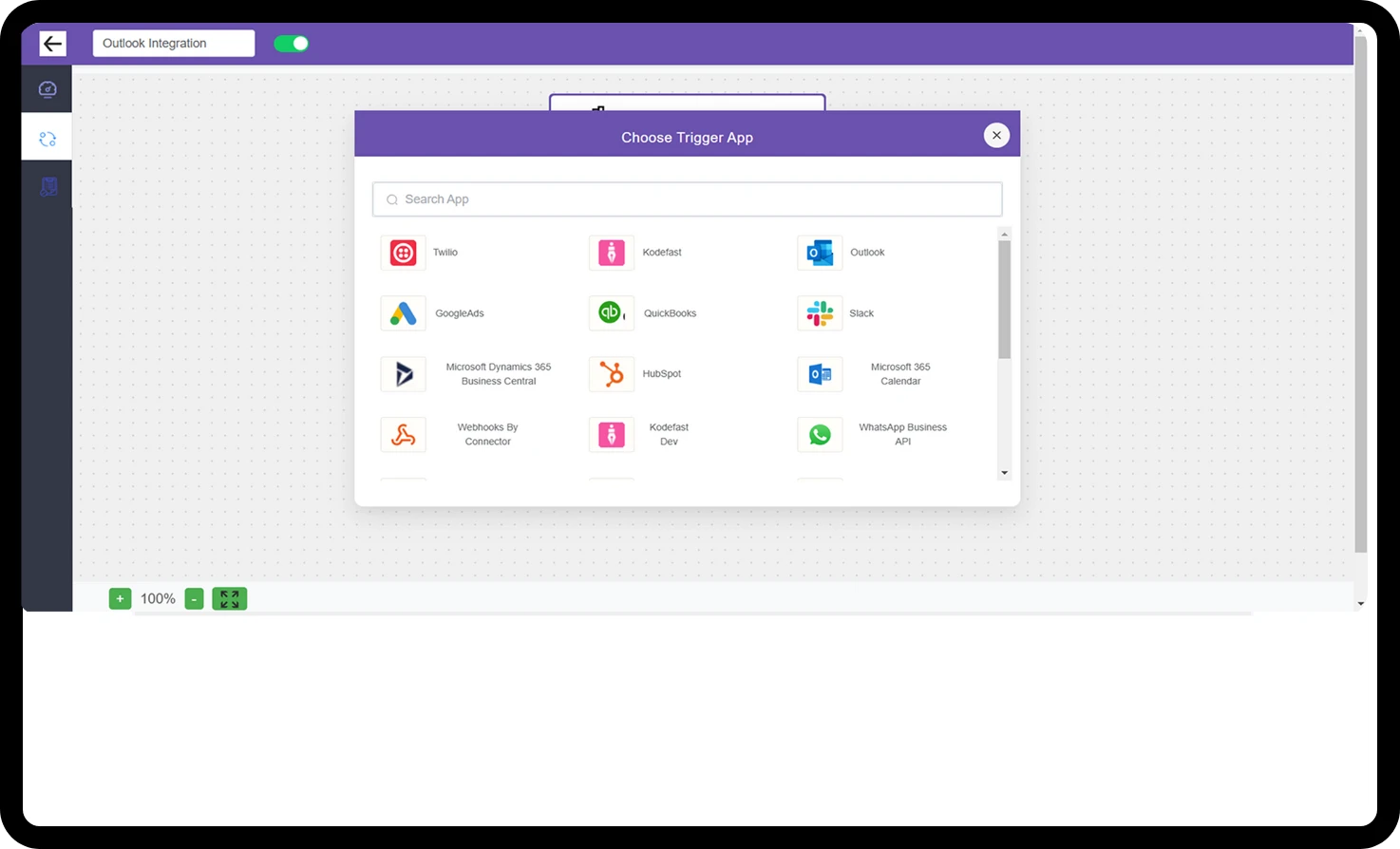The width and height of the screenshot is (1400, 849).
Task: Click the Microsoft 365 Calendar label
Action: coord(900,374)
